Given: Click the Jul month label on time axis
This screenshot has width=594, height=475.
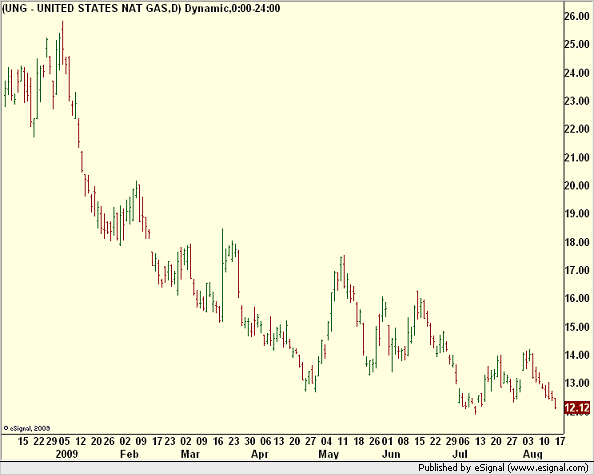Looking at the screenshot, I should (x=460, y=454).
